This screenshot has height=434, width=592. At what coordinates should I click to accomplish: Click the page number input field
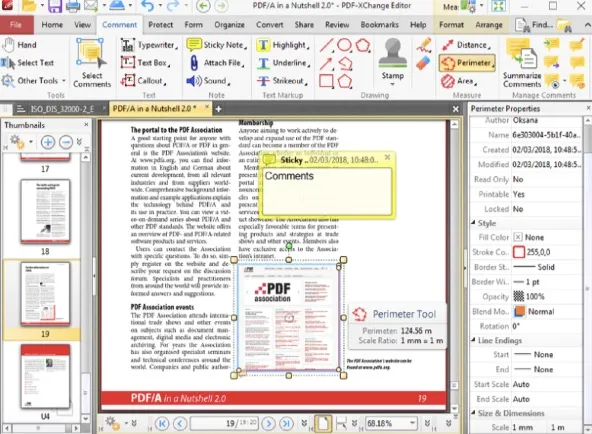224,423
